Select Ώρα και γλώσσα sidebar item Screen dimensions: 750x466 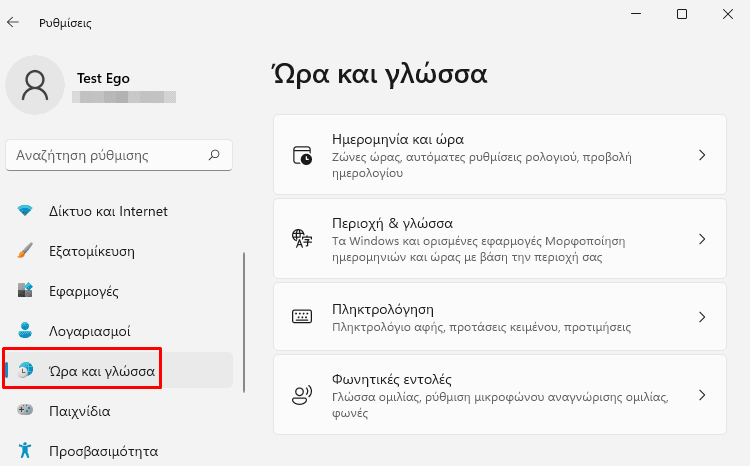119,370
